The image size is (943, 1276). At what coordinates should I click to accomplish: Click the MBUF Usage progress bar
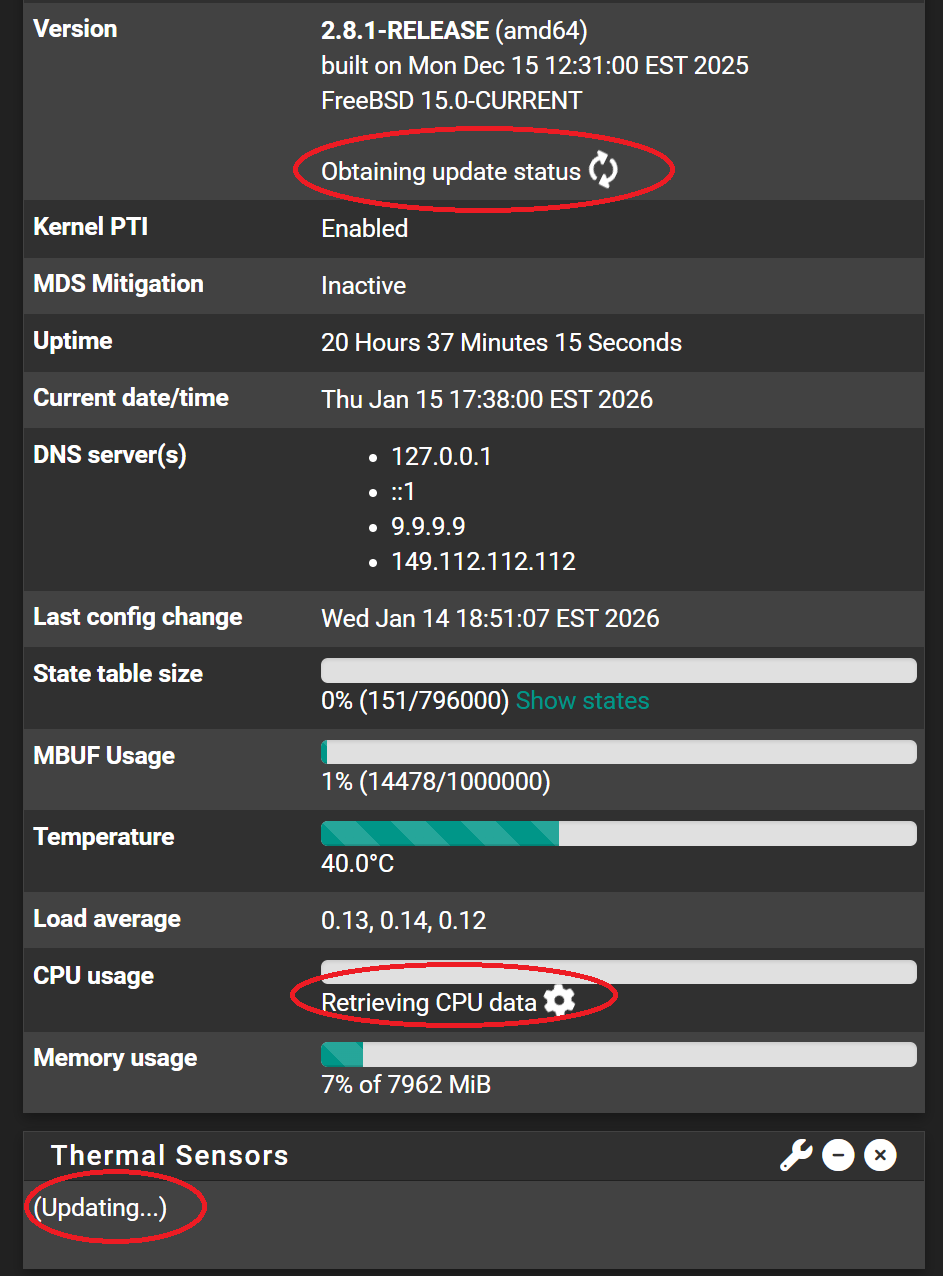pos(618,752)
